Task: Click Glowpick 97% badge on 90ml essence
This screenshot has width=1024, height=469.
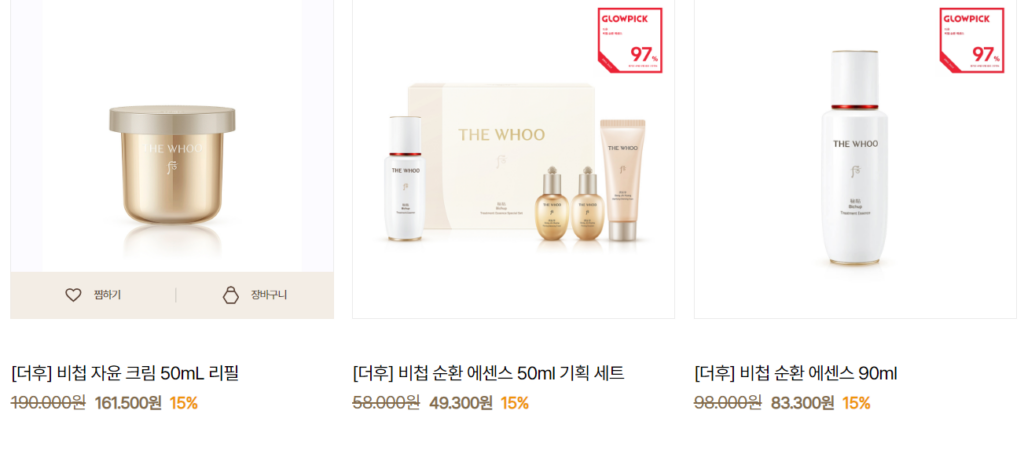Action: click(x=972, y=40)
